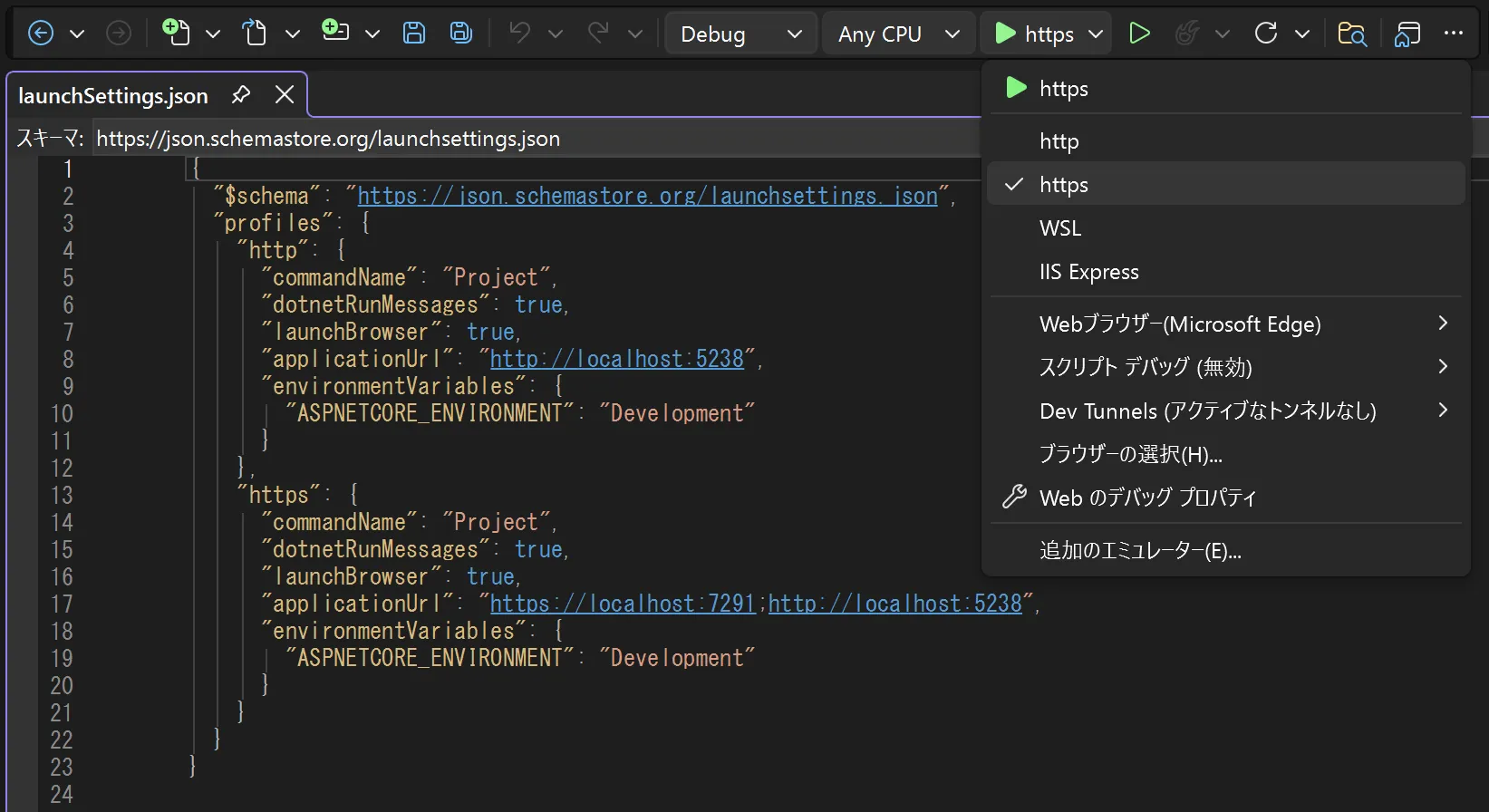The image size is (1489, 812).
Task: Open Web のデバッグ プロパティ menu item
Action: [1225, 498]
